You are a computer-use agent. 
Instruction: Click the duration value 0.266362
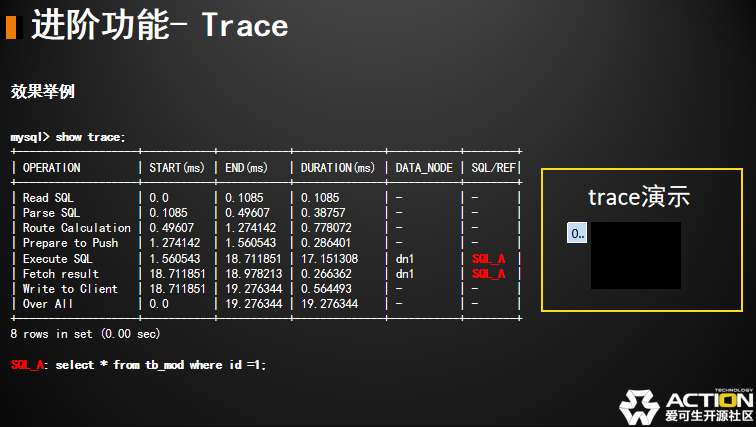click(326, 274)
